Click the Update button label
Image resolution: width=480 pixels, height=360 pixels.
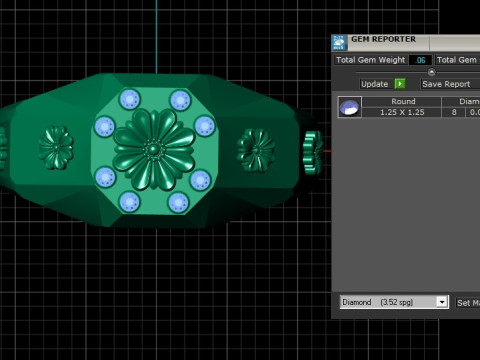click(375, 84)
